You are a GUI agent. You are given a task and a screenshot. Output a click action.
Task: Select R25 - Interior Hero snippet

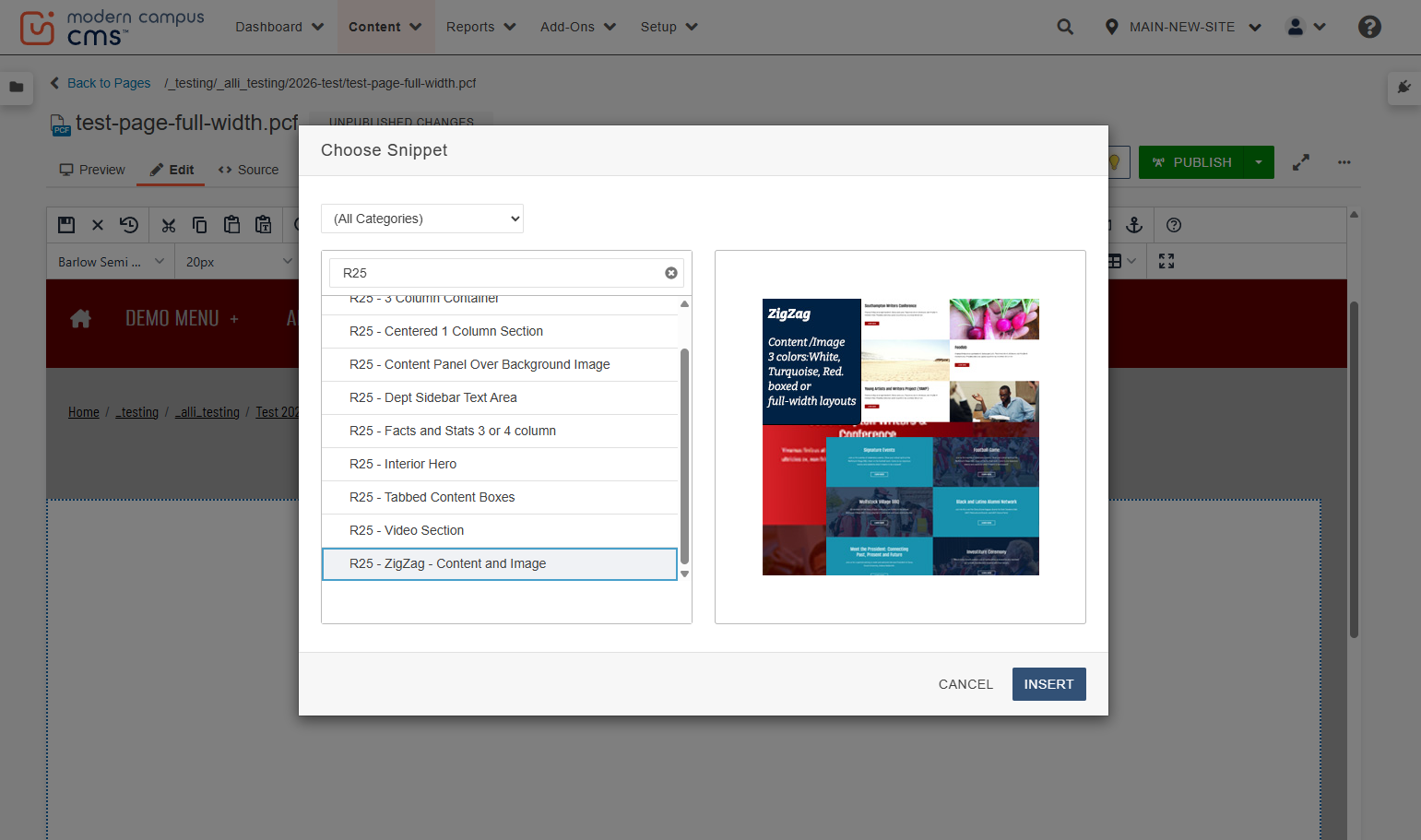point(500,464)
